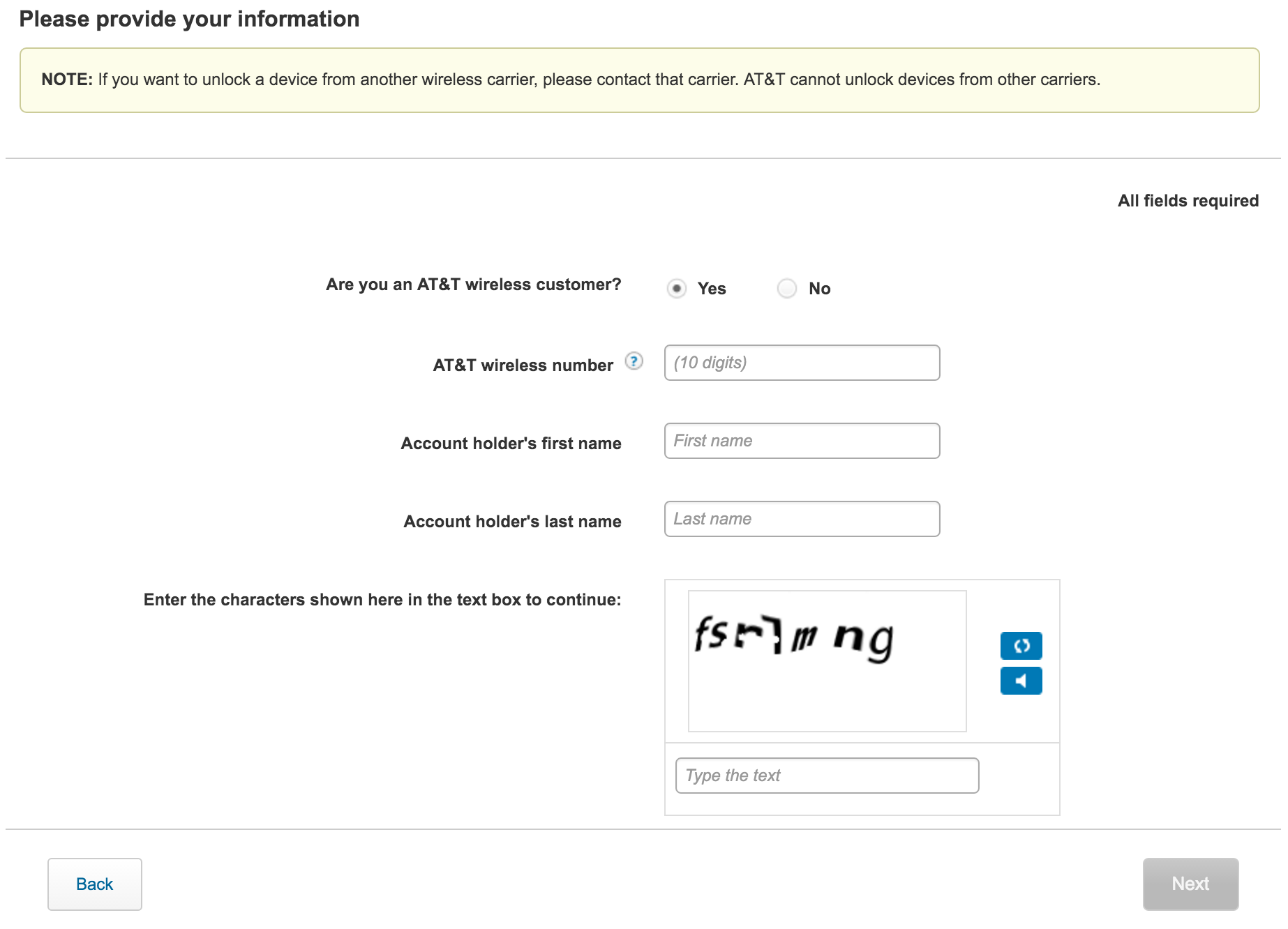Focus the Type the text captcha box
The width and height of the screenshot is (1288, 929).
(x=827, y=776)
